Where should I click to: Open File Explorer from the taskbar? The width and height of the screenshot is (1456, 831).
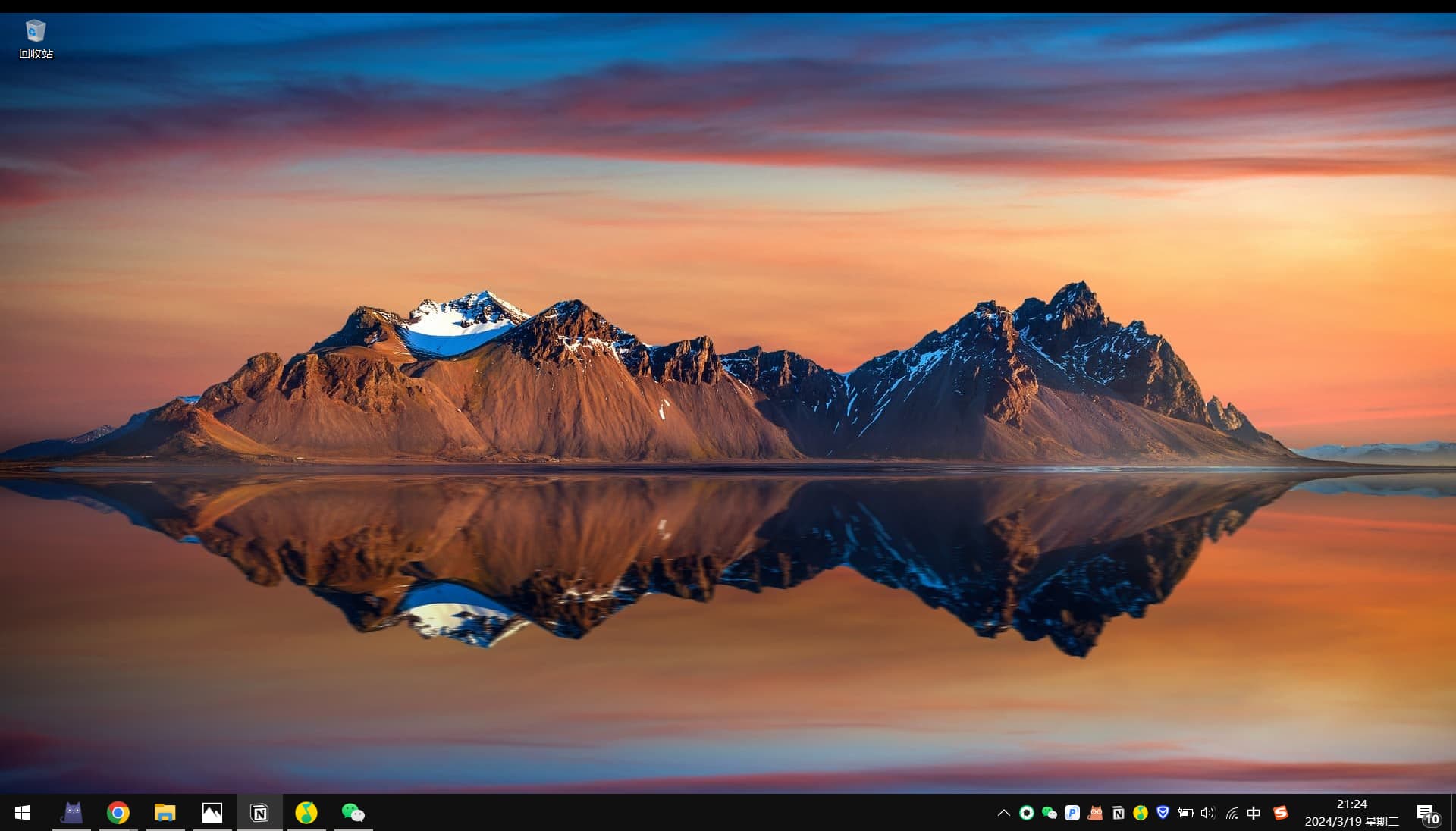[165, 813]
